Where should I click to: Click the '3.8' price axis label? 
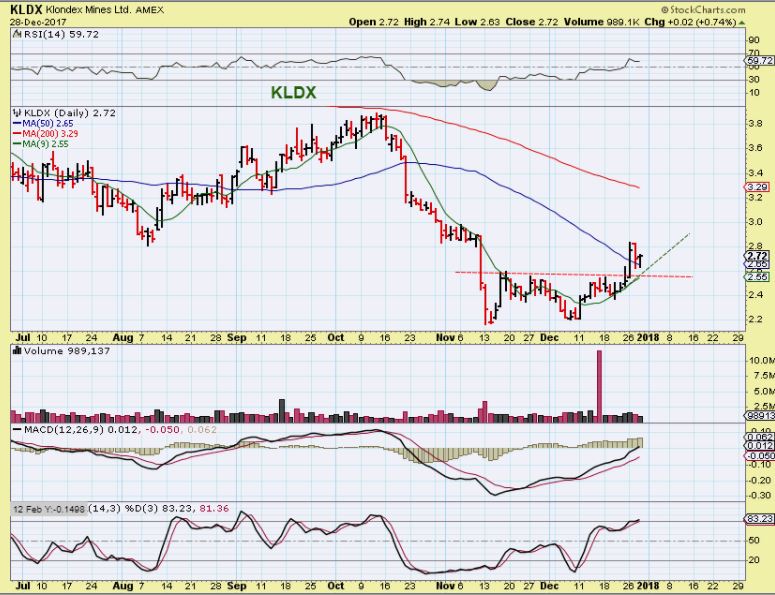pyautogui.click(x=755, y=123)
